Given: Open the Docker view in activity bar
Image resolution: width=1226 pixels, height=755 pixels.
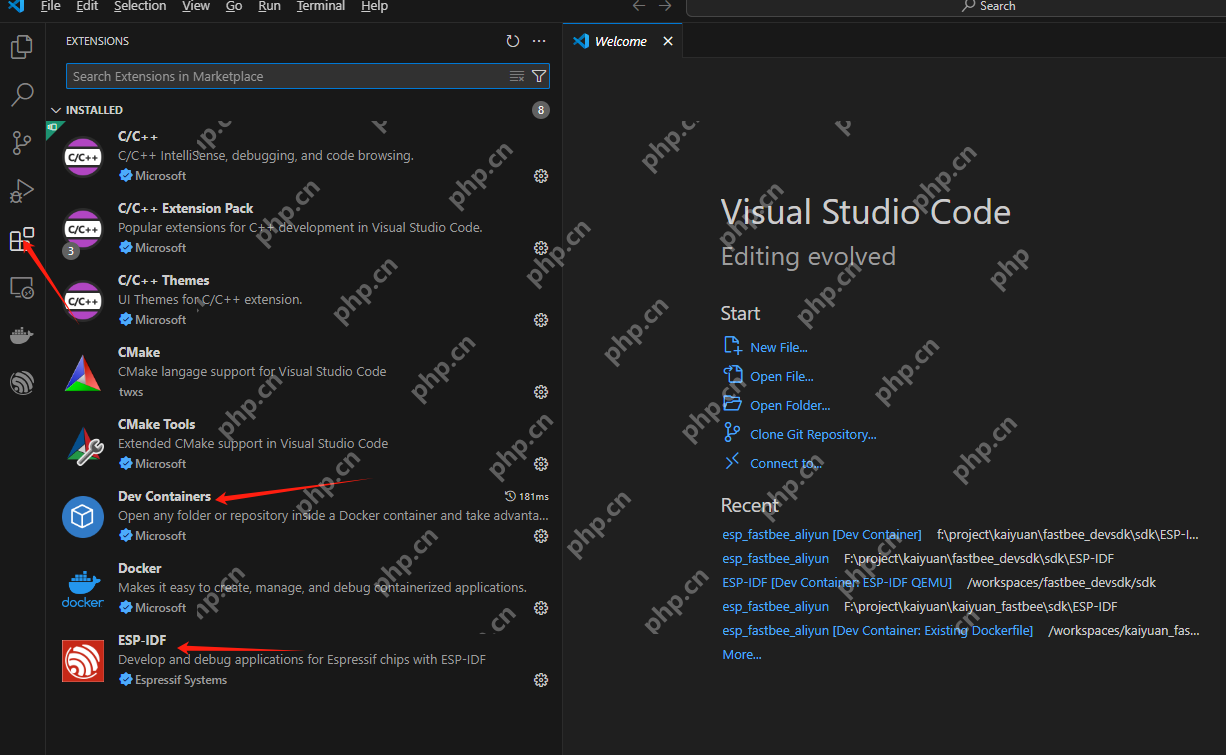Looking at the screenshot, I should (x=22, y=336).
